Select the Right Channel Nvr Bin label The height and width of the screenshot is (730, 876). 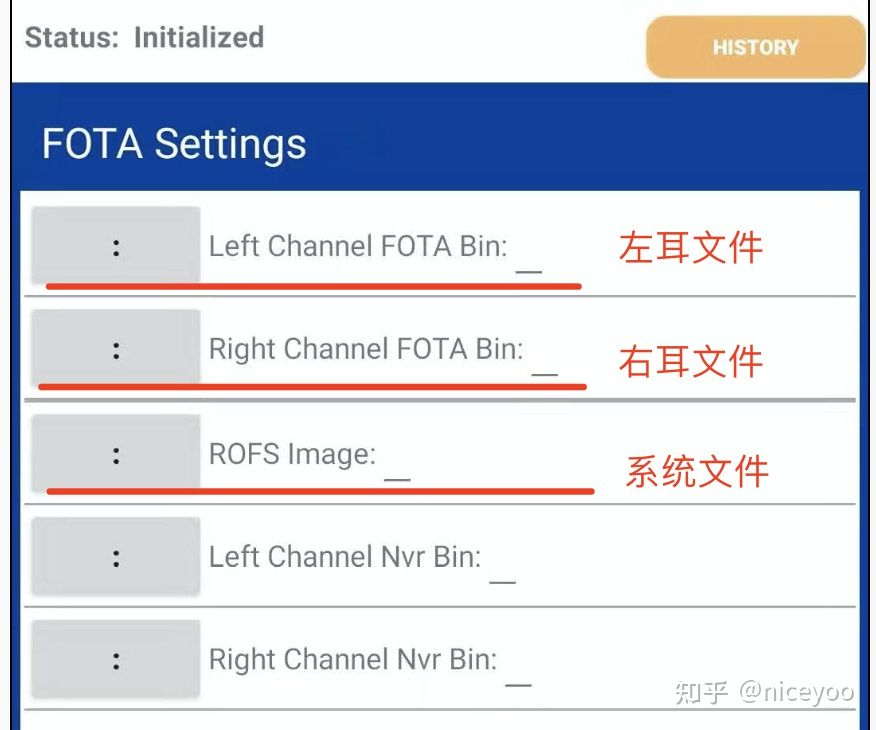352,660
